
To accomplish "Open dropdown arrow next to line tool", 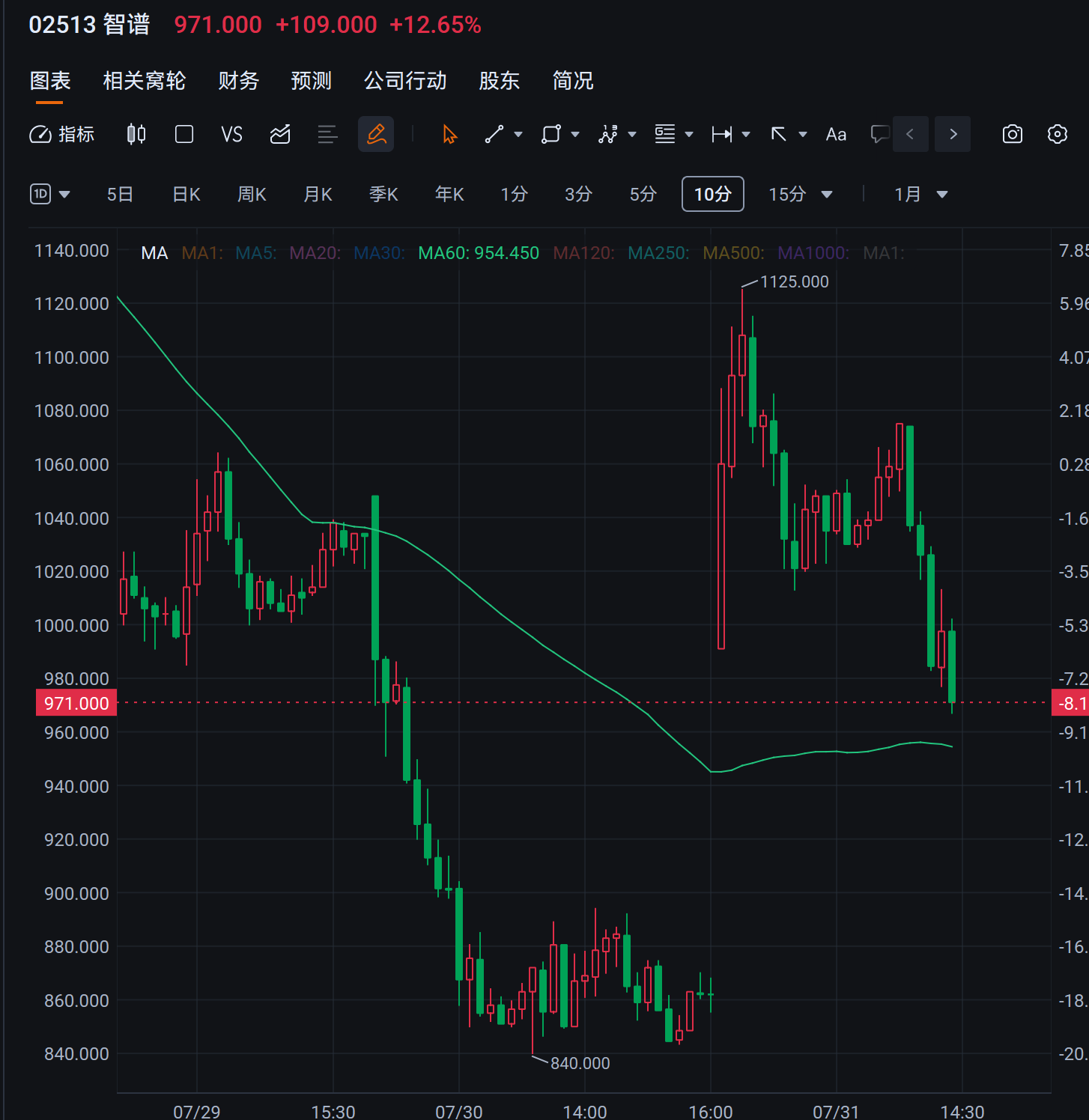I will coord(518,135).
